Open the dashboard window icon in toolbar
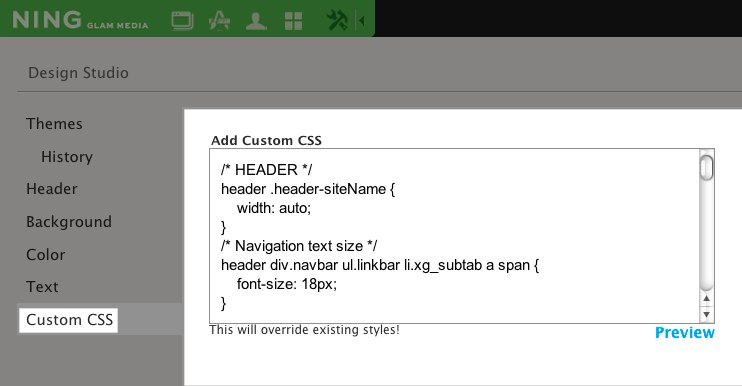The height and width of the screenshot is (386, 742). [182, 21]
